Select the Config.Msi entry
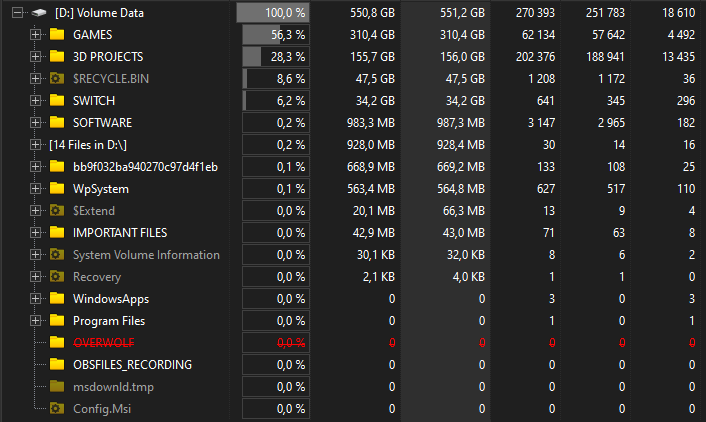The image size is (706, 422). (x=102, y=409)
